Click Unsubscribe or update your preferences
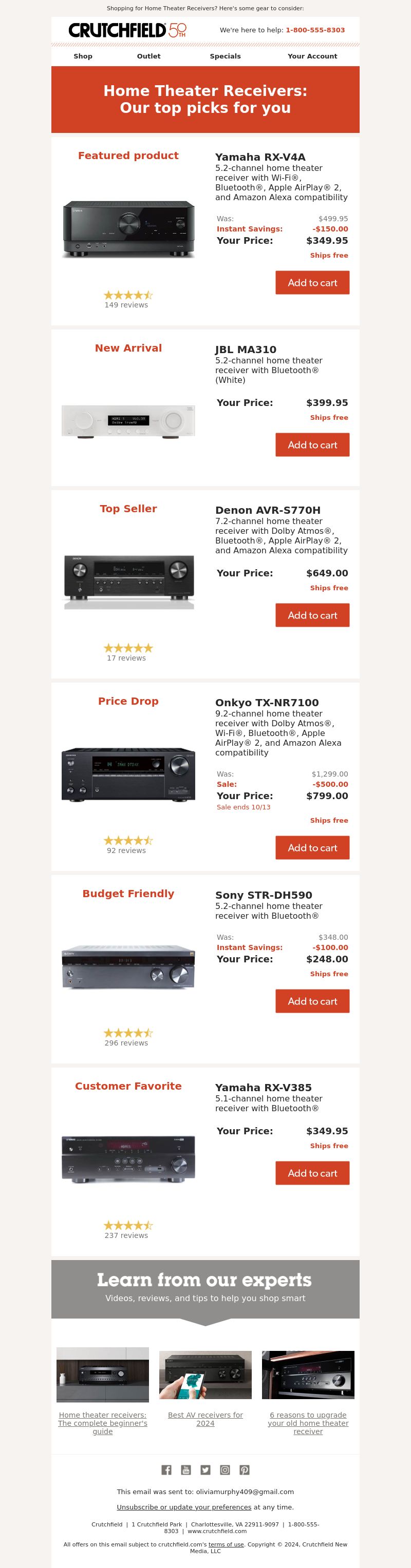This screenshot has width=411, height=1568. (184, 1507)
